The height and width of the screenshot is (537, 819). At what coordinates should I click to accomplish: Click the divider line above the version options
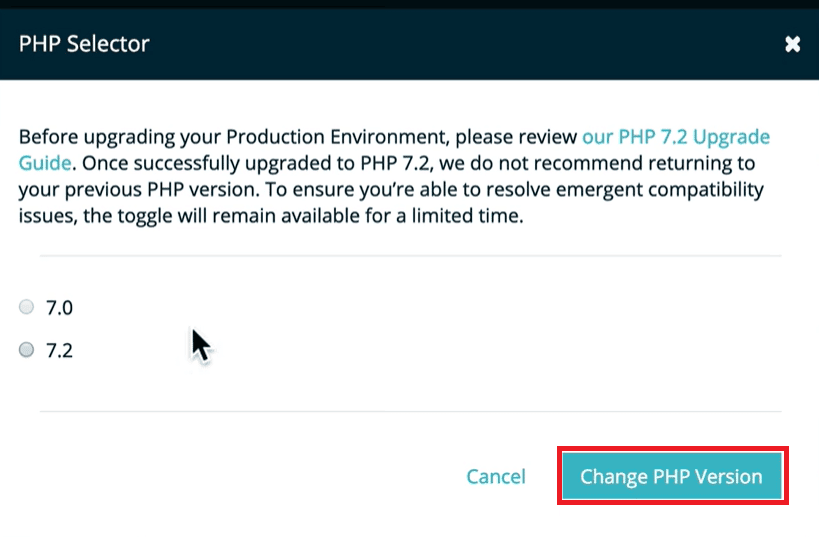coord(410,256)
